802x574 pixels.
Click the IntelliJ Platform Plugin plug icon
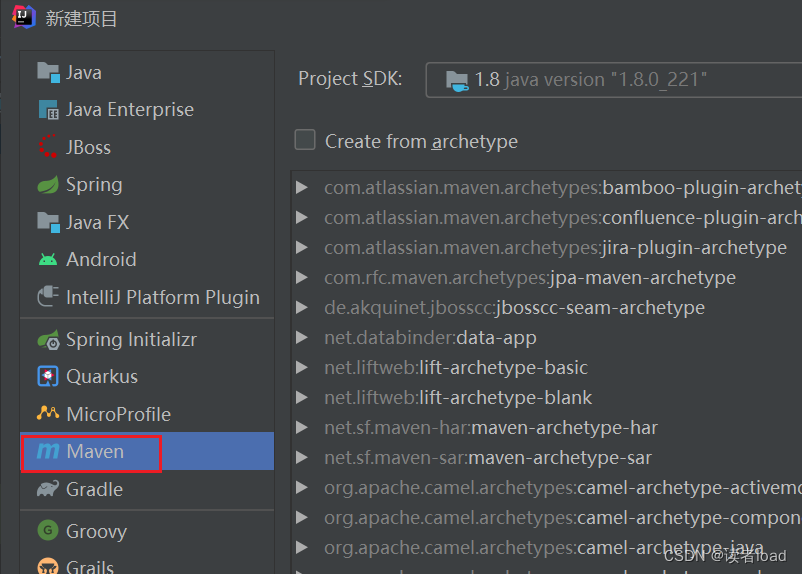click(x=48, y=296)
